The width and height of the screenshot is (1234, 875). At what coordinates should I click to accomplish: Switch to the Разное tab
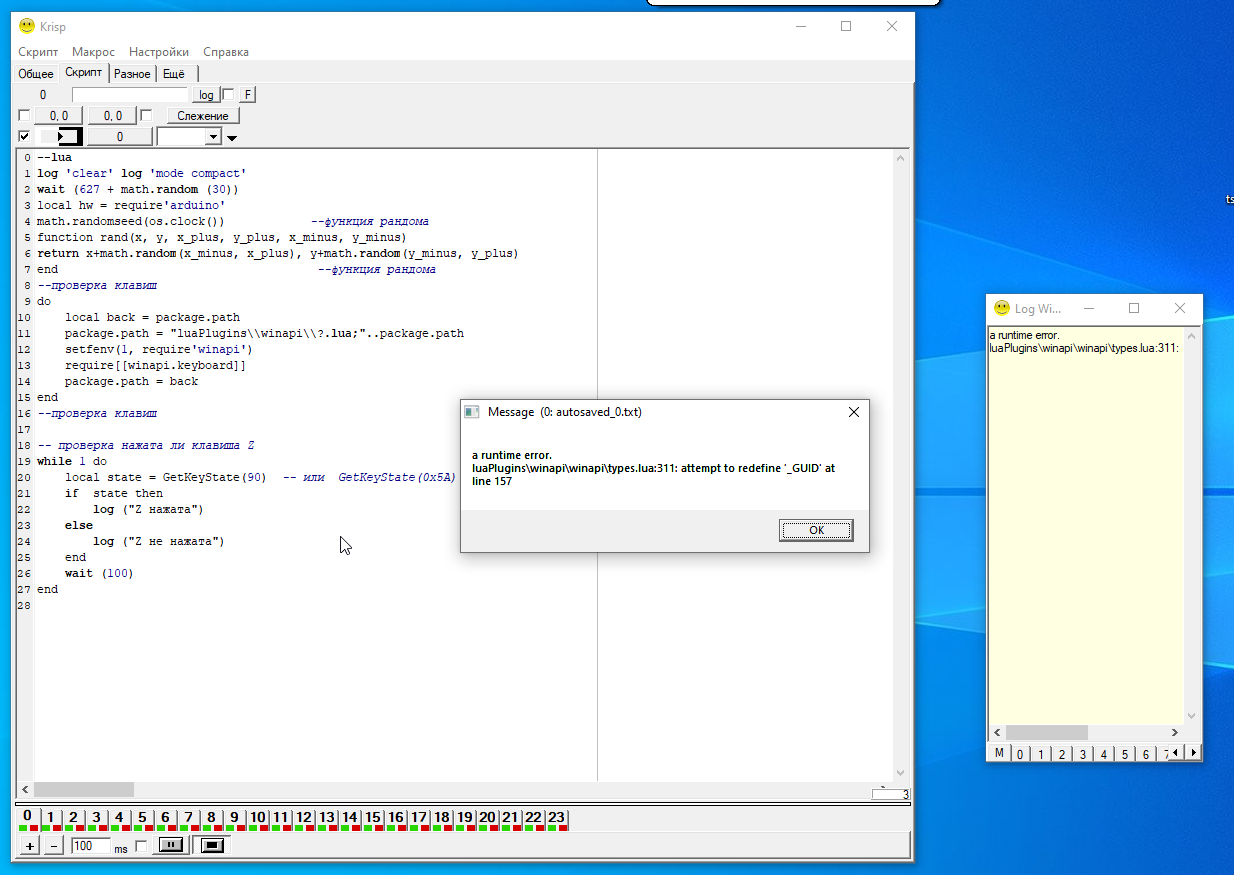[132, 74]
